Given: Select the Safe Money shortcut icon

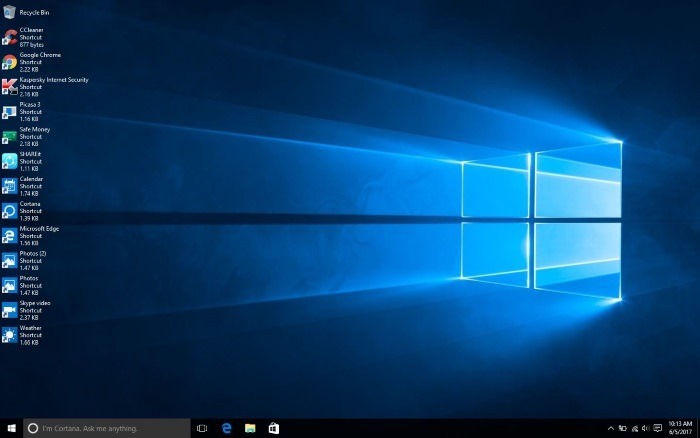Looking at the screenshot, I should [x=9, y=137].
